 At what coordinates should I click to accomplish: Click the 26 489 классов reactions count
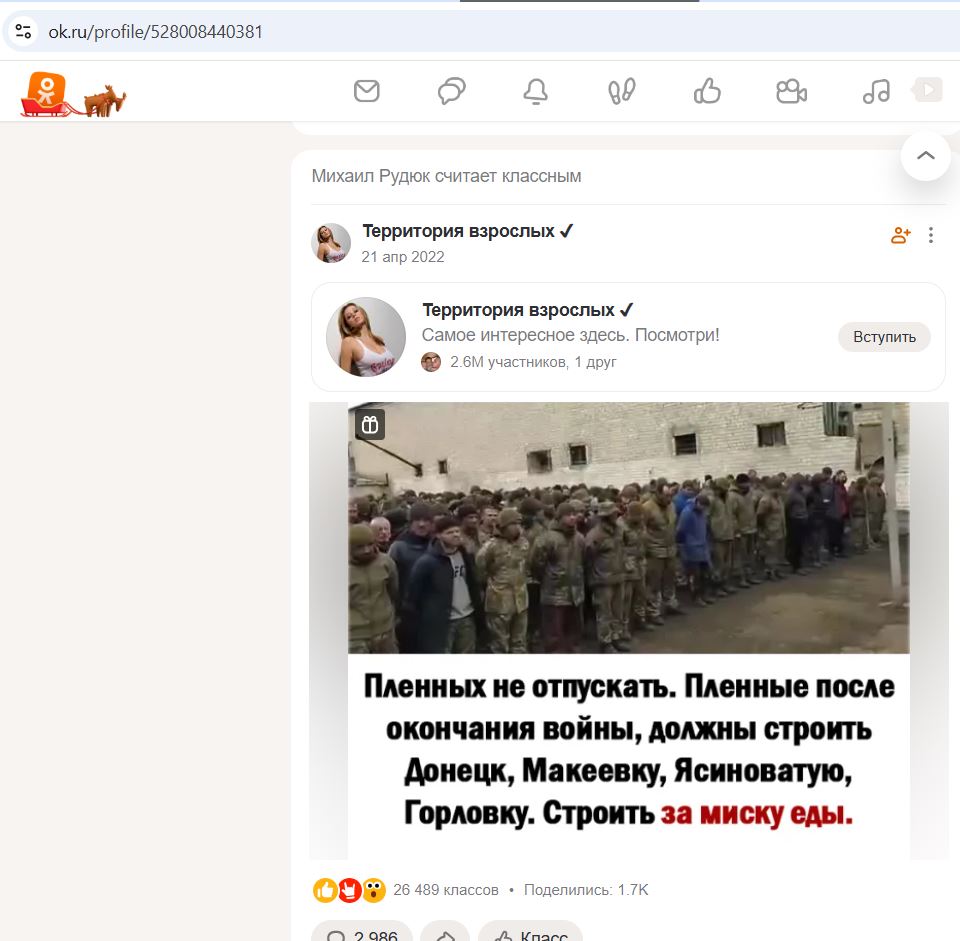(x=446, y=890)
